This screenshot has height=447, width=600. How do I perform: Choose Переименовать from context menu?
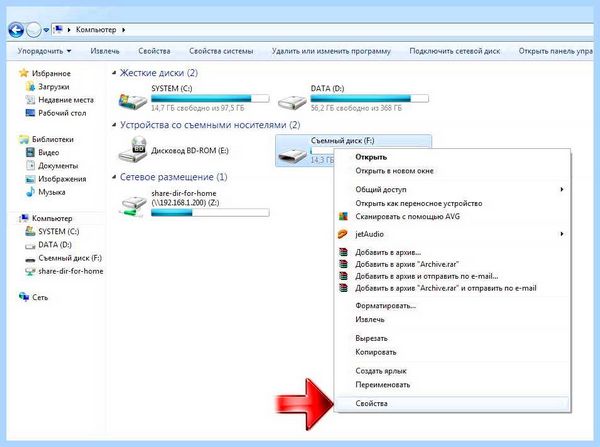point(452,385)
